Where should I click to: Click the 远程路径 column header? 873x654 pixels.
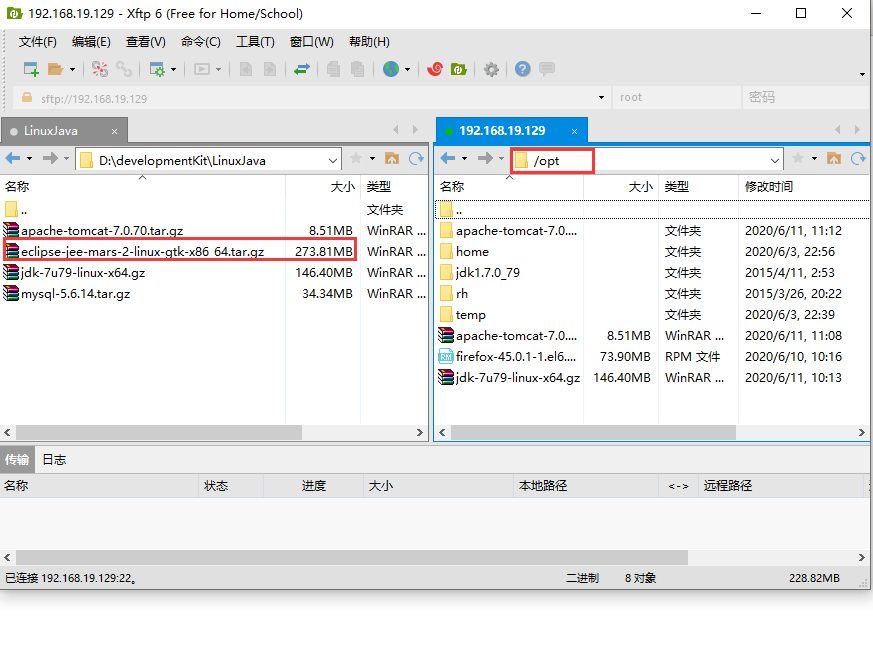tap(781, 485)
